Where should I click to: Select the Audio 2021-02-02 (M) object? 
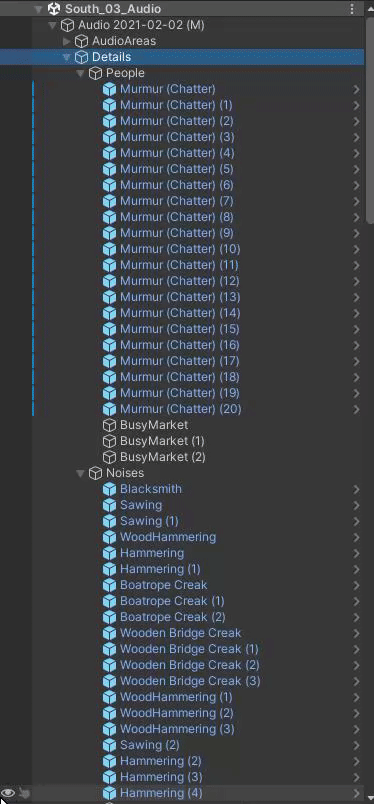click(x=141, y=25)
